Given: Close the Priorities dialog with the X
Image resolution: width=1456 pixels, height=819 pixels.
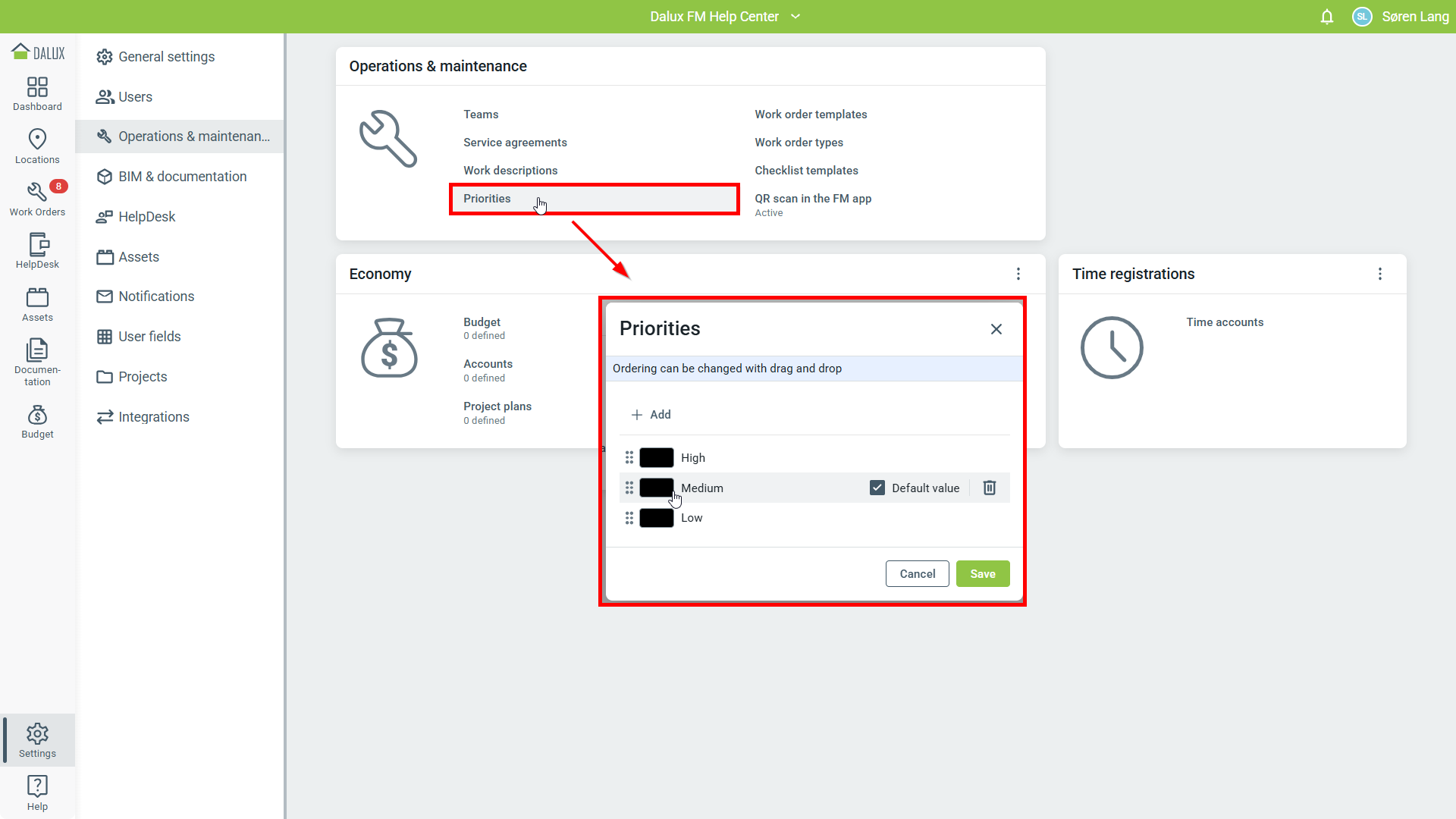Looking at the screenshot, I should [x=996, y=329].
